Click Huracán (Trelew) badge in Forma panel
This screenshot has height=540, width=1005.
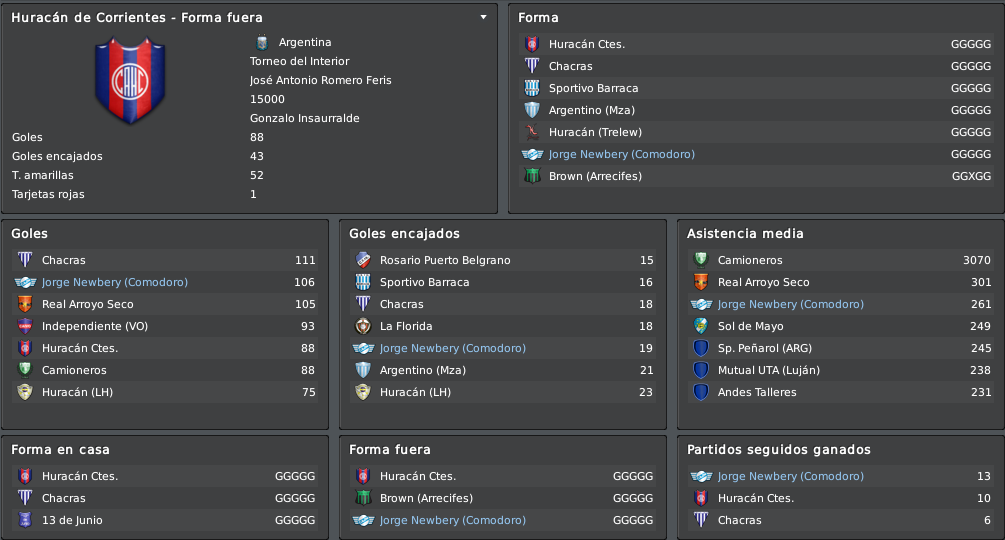point(532,132)
